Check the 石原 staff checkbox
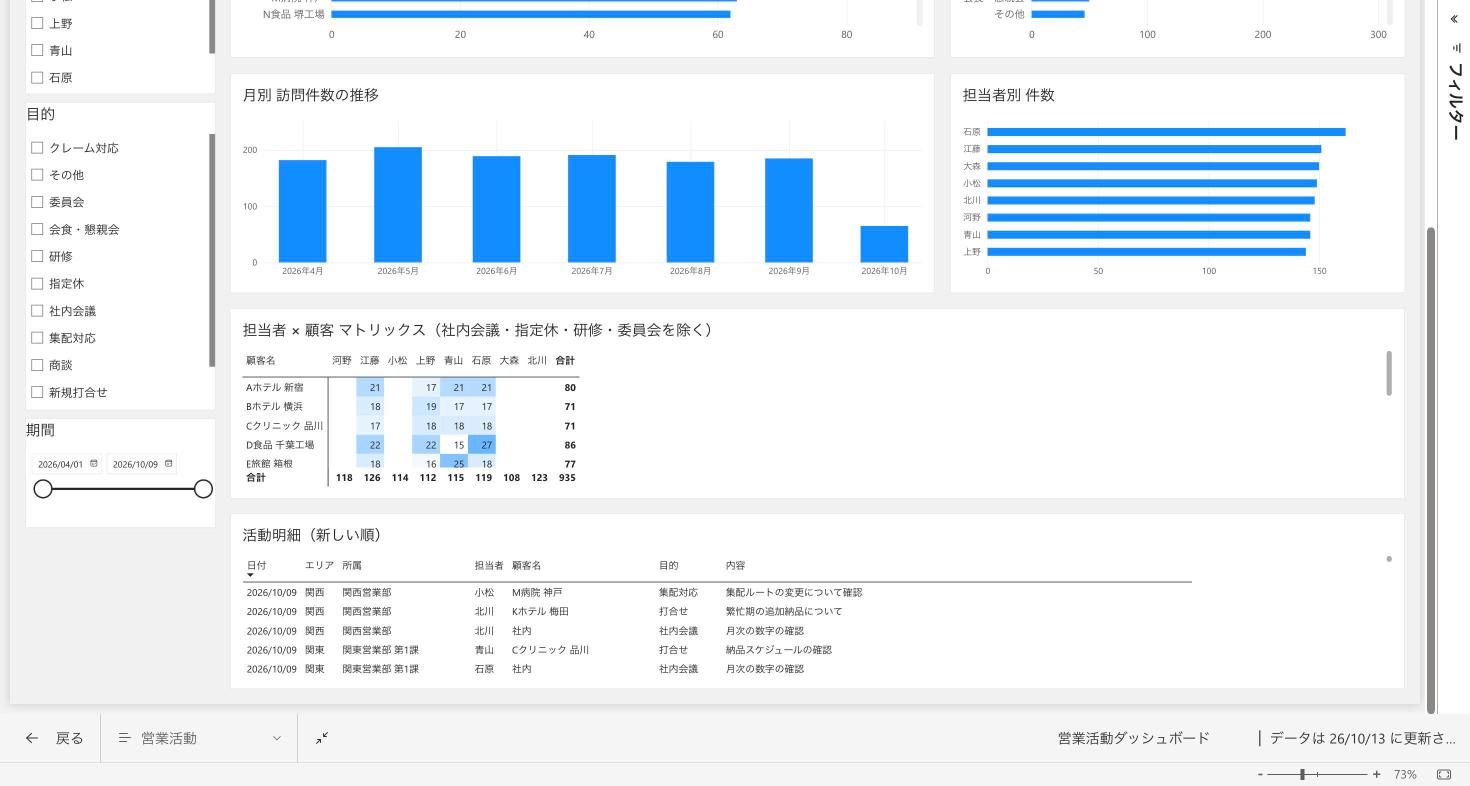 [x=37, y=76]
